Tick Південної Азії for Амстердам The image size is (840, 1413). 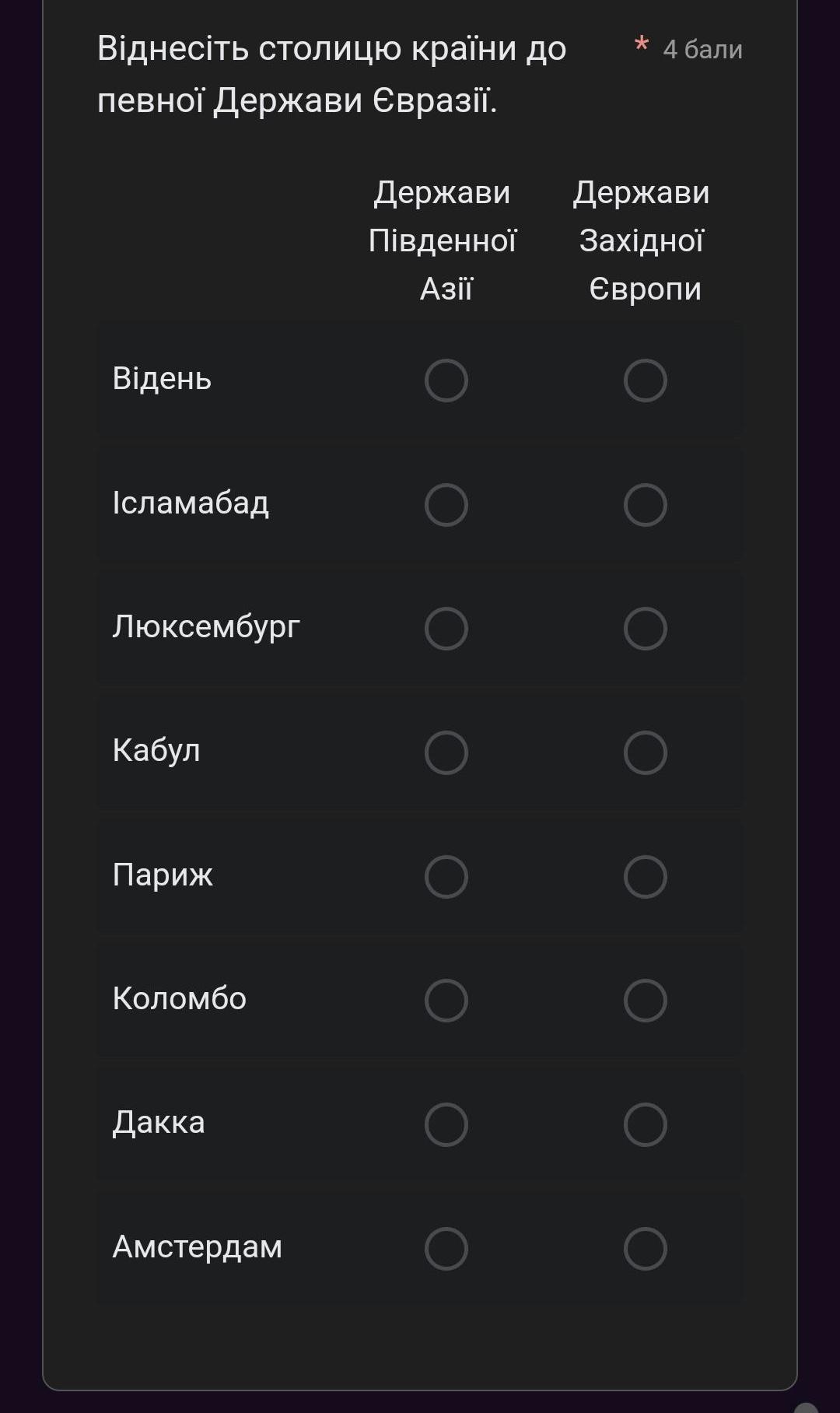446,1249
